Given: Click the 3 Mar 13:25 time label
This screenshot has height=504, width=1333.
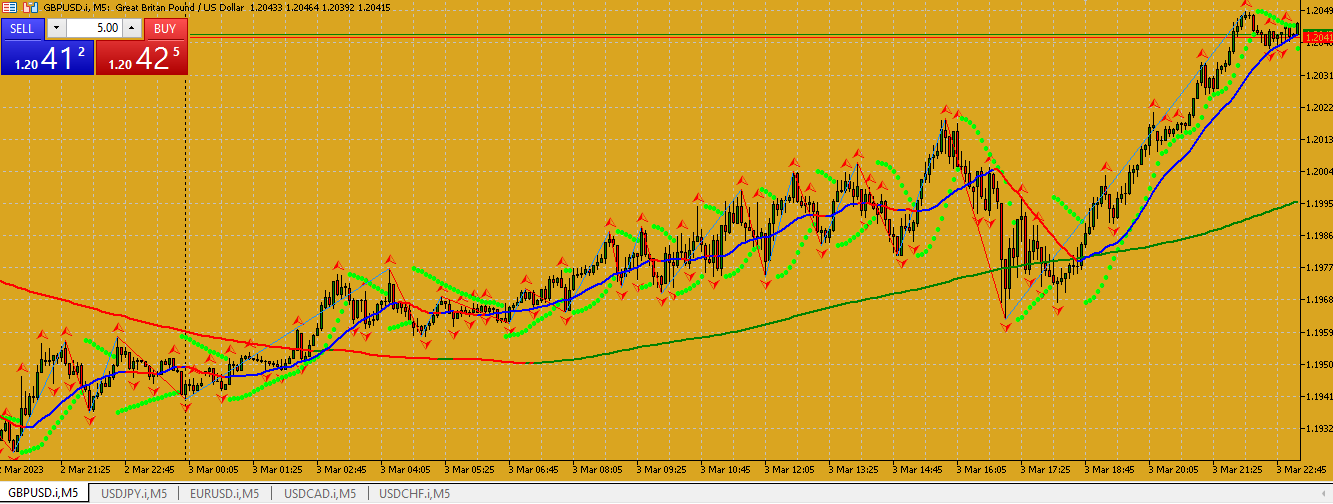Looking at the screenshot, I should pyautogui.click(x=853, y=468).
